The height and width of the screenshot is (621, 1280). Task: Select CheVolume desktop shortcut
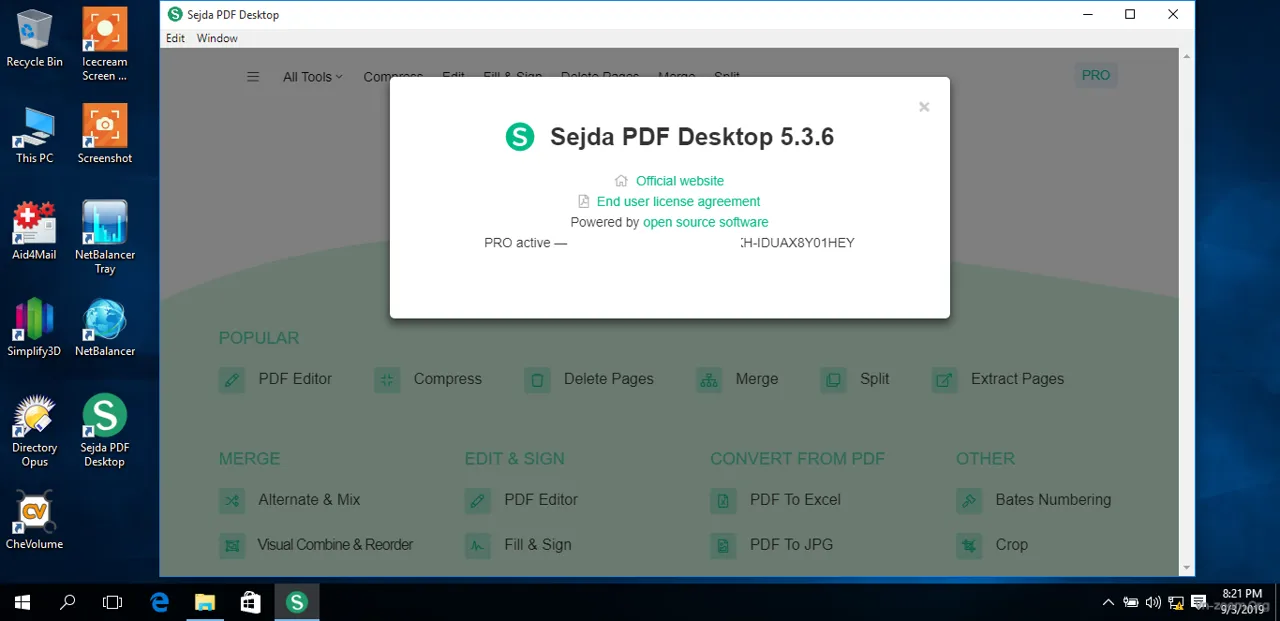click(x=34, y=520)
